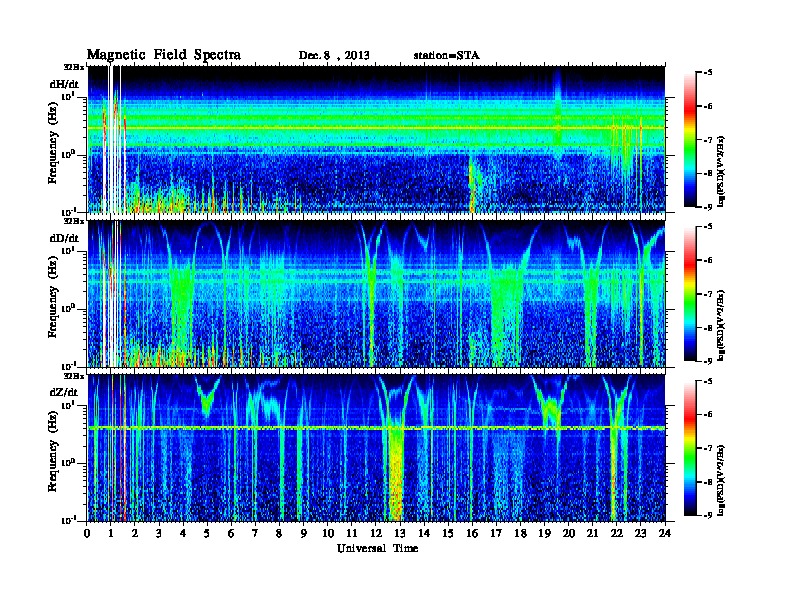Click hour tick label "0" on time axis
The height and width of the screenshot is (612, 792).
(87, 533)
